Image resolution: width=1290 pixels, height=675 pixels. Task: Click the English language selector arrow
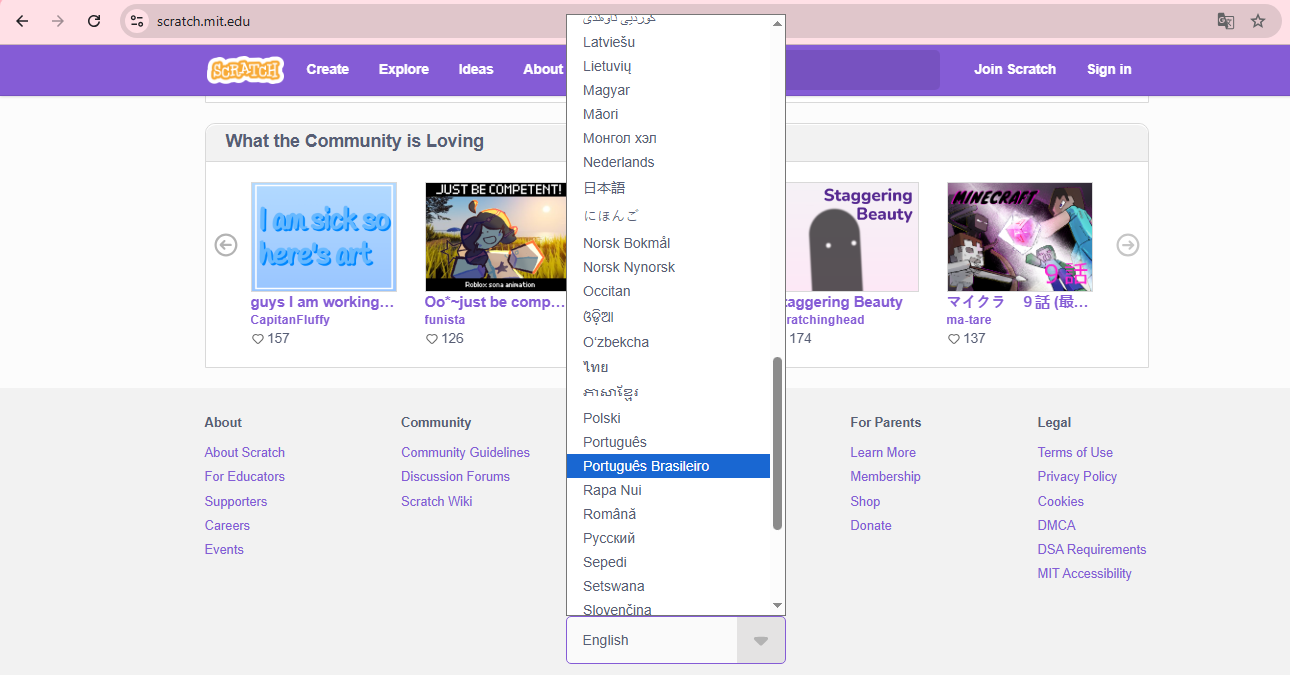[x=760, y=640]
